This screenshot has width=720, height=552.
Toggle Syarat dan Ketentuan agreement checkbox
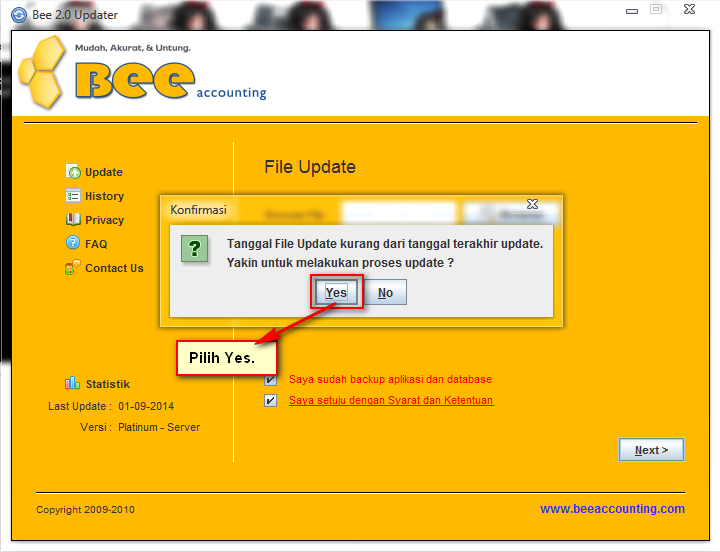(x=270, y=400)
